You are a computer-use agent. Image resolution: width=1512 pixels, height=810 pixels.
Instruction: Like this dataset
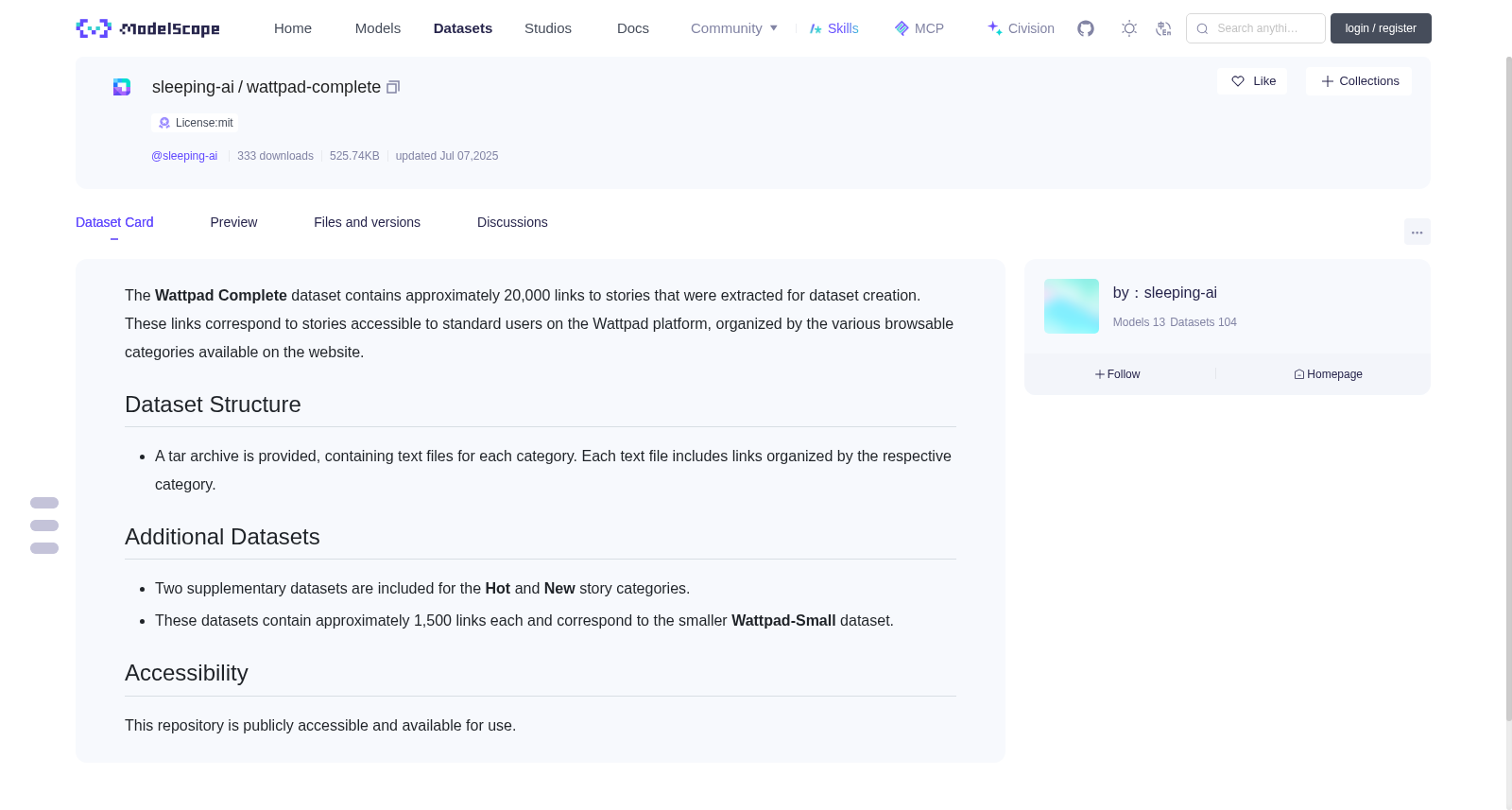1252,81
